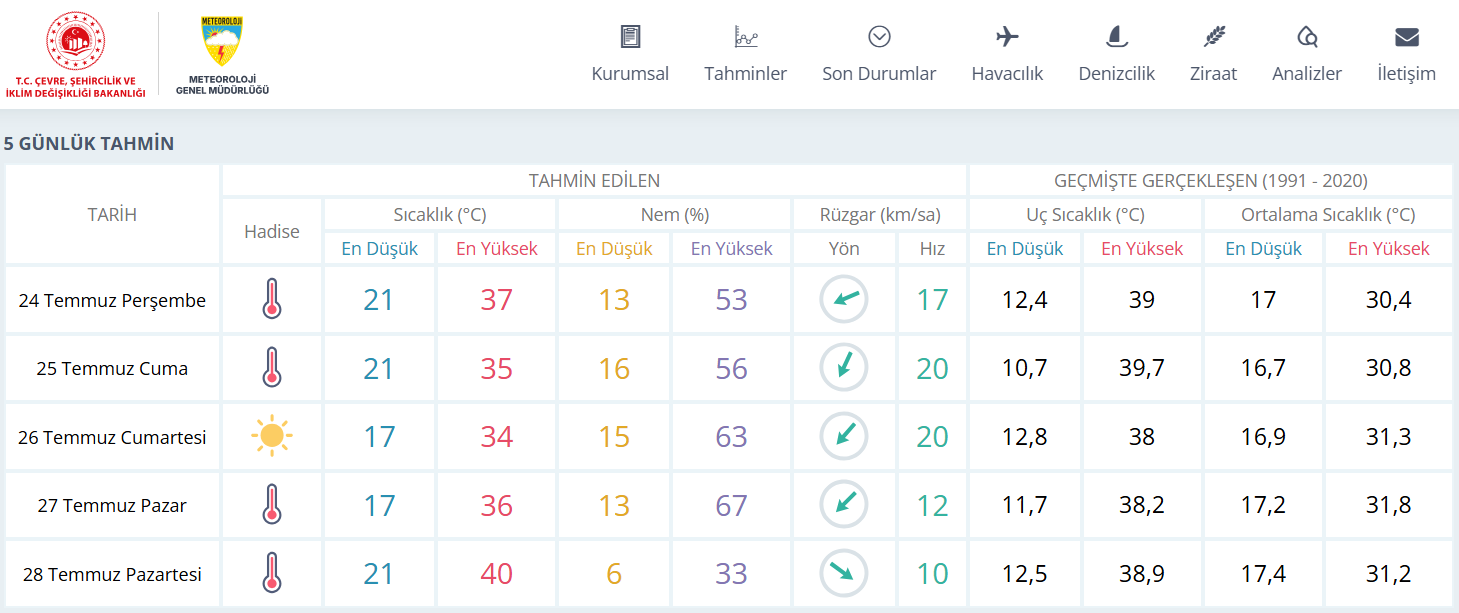Click the Sıcaklık En Yüksek column header
1459x613 pixels.
497,249
